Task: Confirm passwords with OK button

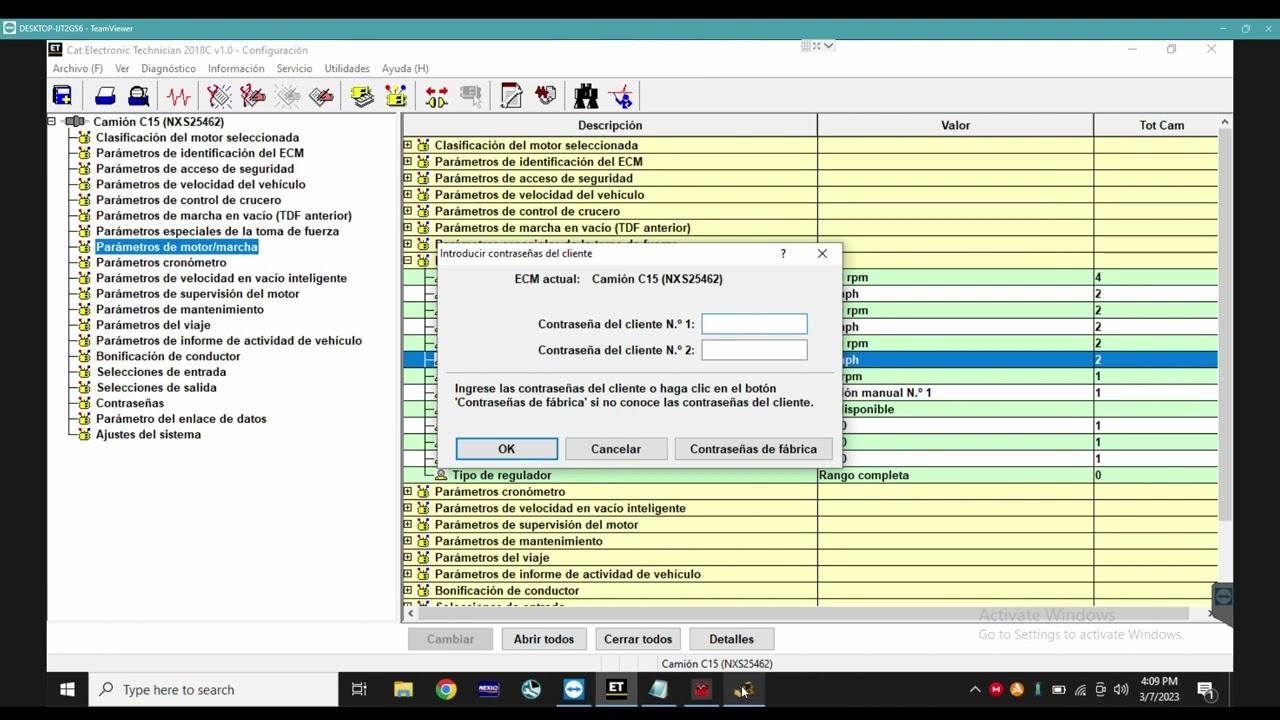Action: point(507,449)
